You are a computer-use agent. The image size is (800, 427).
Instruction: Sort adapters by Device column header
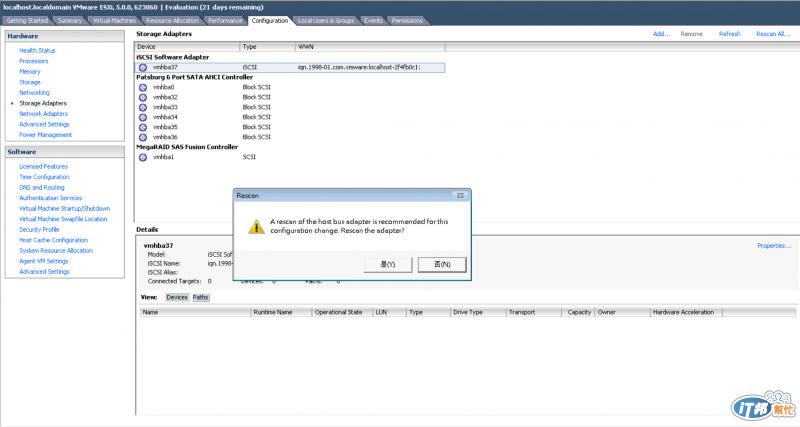pos(187,46)
